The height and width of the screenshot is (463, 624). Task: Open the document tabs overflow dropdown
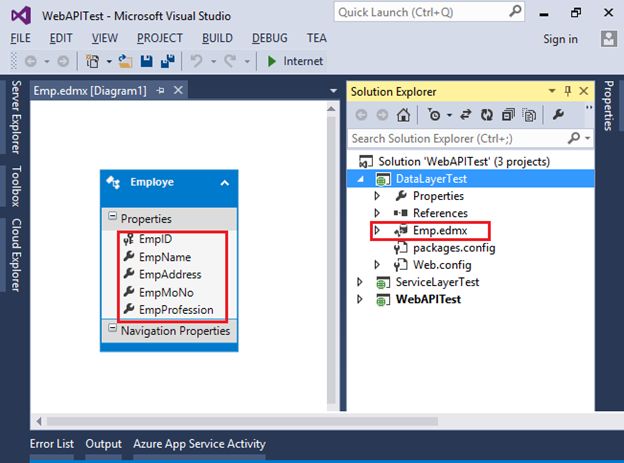tap(333, 91)
